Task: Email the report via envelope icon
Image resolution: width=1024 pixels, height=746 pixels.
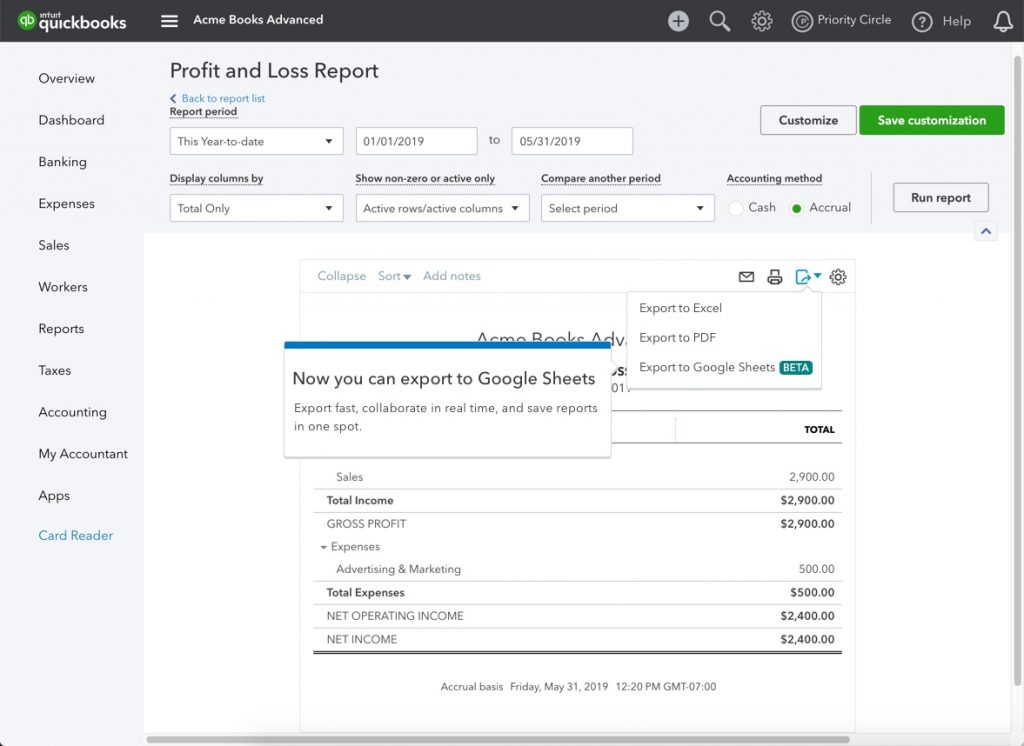Action: click(746, 277)
